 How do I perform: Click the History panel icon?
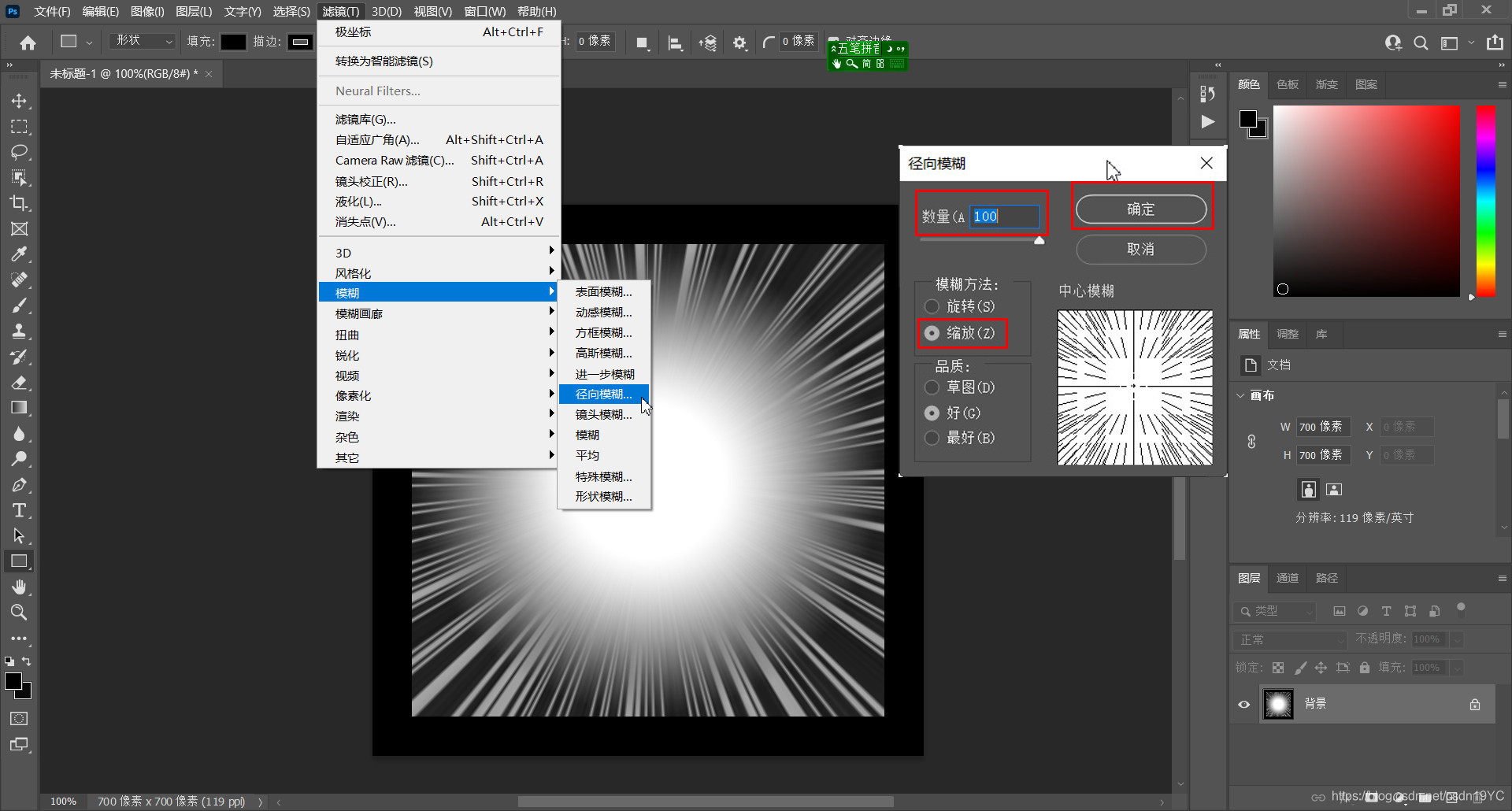coord(1207,94)
